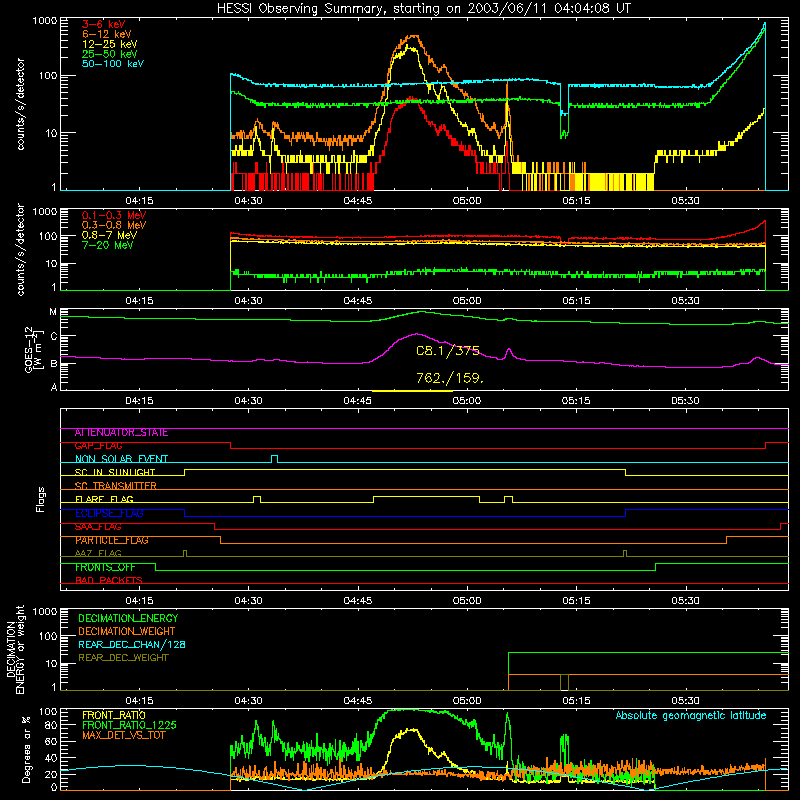This screenshot has width=800, height=800.
Task: Select the 25-50 keV legend label
Action: tap(110, 54)
